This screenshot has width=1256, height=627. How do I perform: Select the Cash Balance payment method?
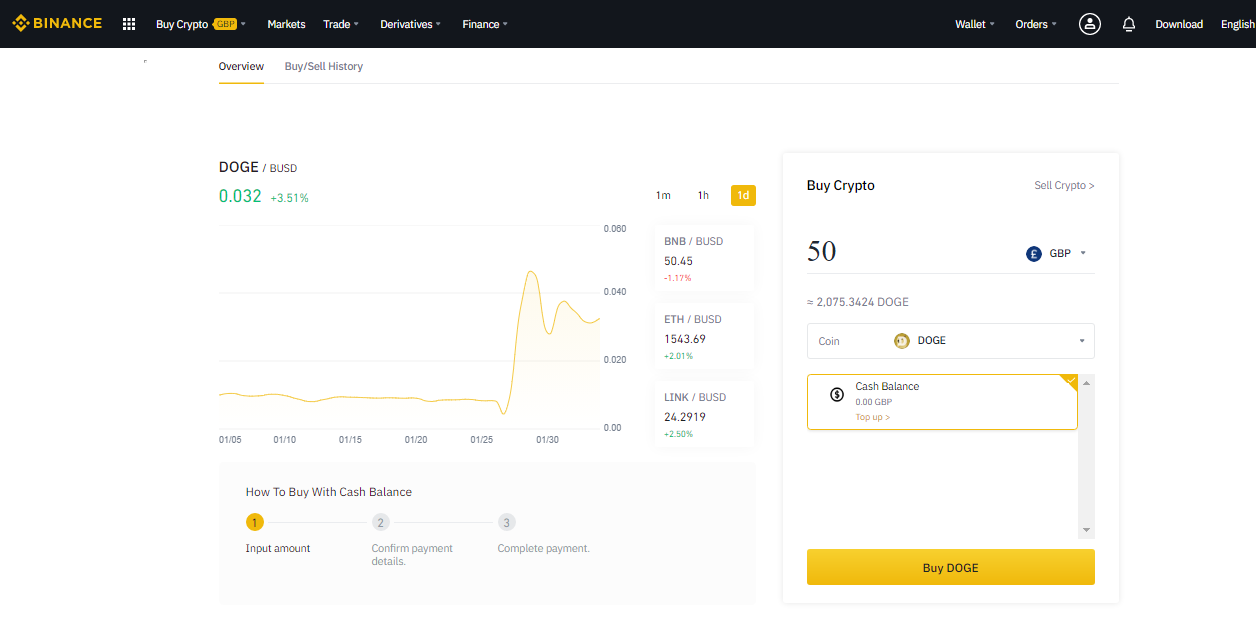[942, 402]
